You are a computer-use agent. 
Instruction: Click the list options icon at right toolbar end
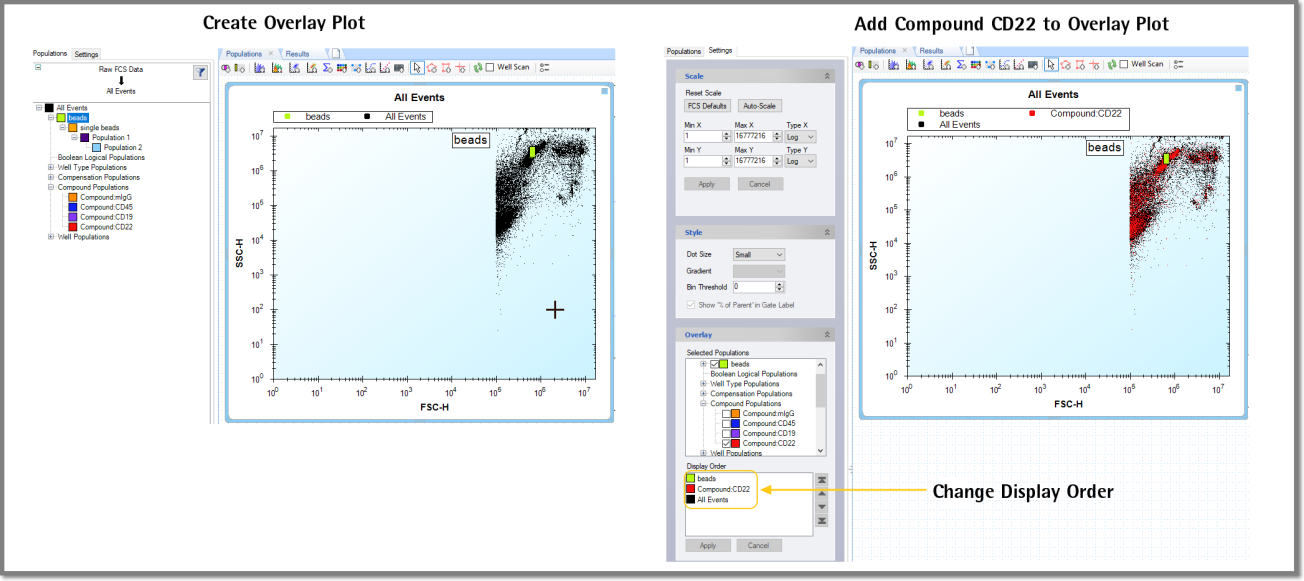pyautogui.click(x=1179, y=64)
